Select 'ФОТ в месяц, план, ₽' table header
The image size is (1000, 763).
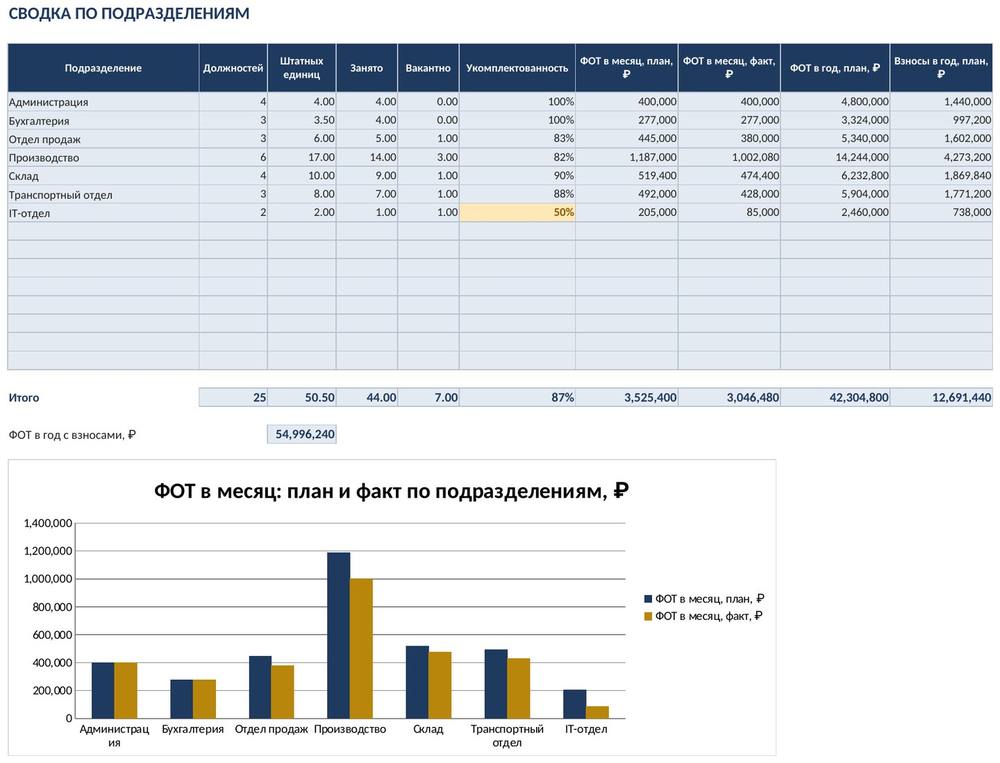[626, 68]
